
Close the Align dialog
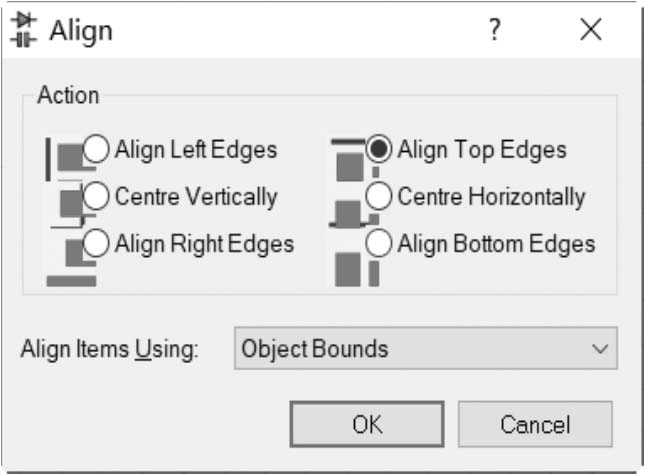pyautogui.click(x=591, y=31)
